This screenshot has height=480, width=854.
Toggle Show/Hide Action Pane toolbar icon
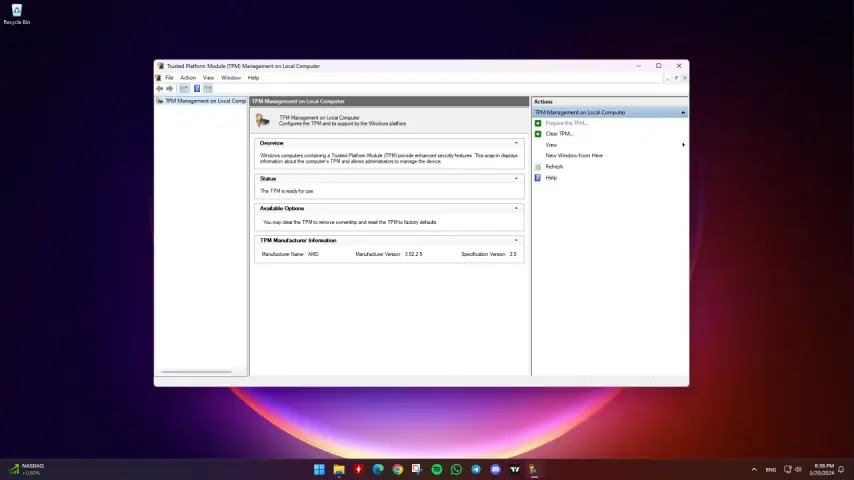pyautogui.click(x=208, y=89)
